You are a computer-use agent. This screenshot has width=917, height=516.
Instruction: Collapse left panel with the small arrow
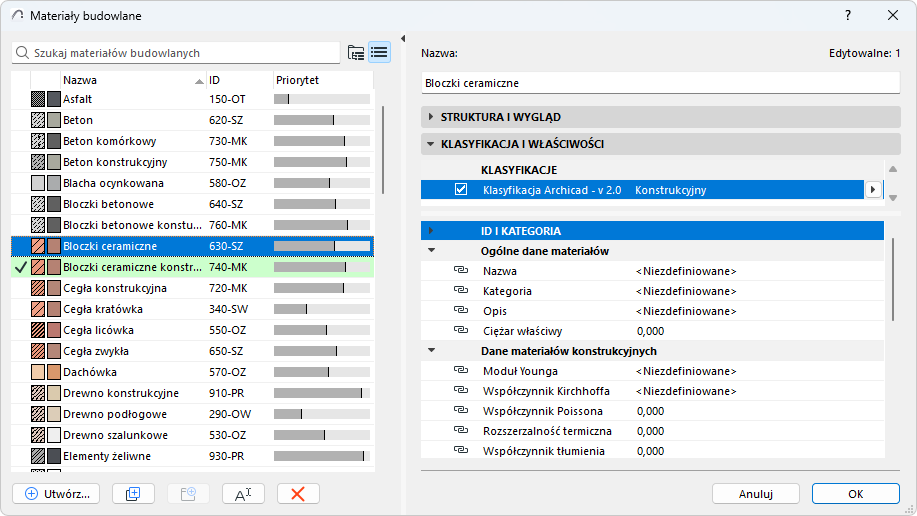pos(403,40)
